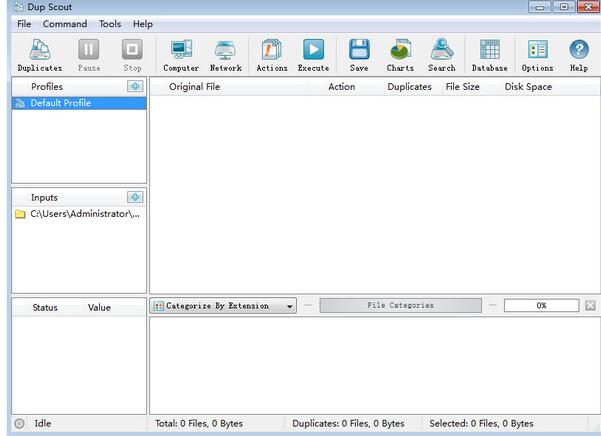Screen dimensions: 601x436
Task: Minimize the Dup Scout window
Action: point(540,7)
